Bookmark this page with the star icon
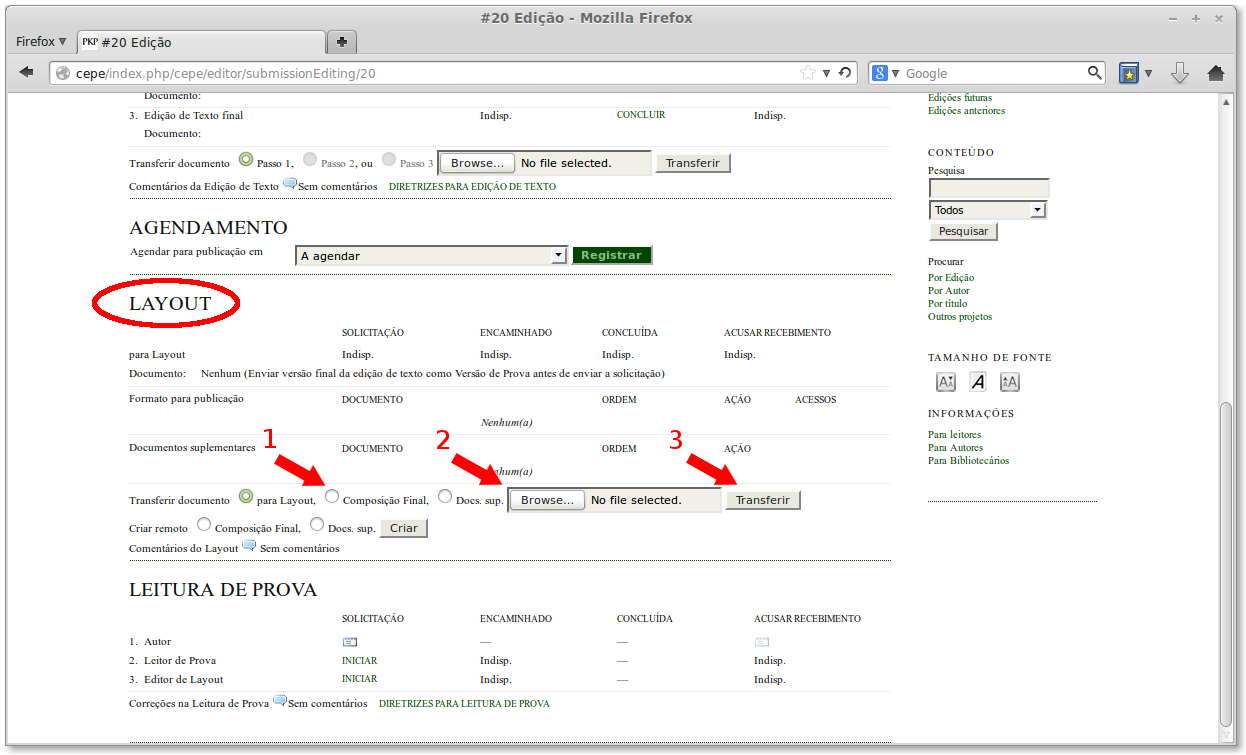The height and width of the screenshot is (755, 1246). tap(808, 73)
